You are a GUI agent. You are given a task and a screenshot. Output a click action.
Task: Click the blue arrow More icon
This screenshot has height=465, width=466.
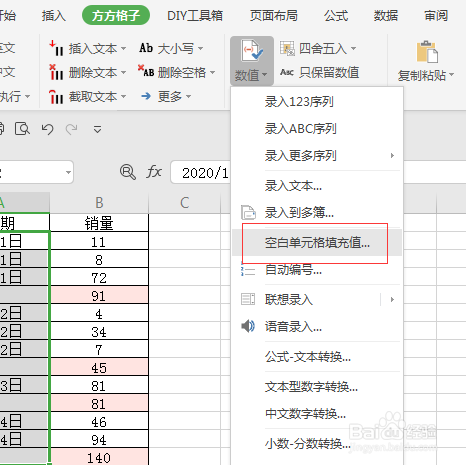click(146, 96)
